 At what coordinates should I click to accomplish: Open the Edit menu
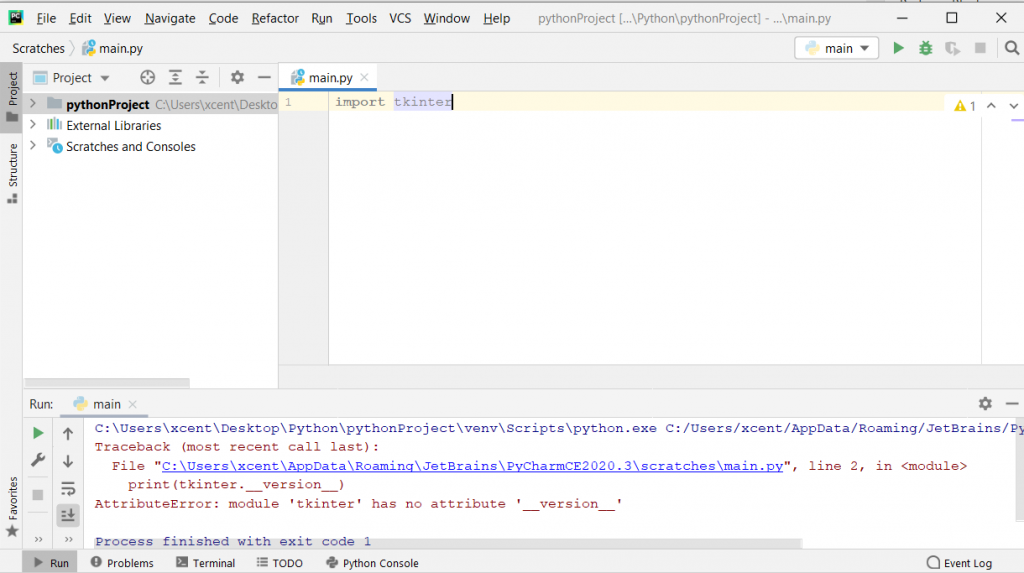pyautogui.click(x=80, y=18)
